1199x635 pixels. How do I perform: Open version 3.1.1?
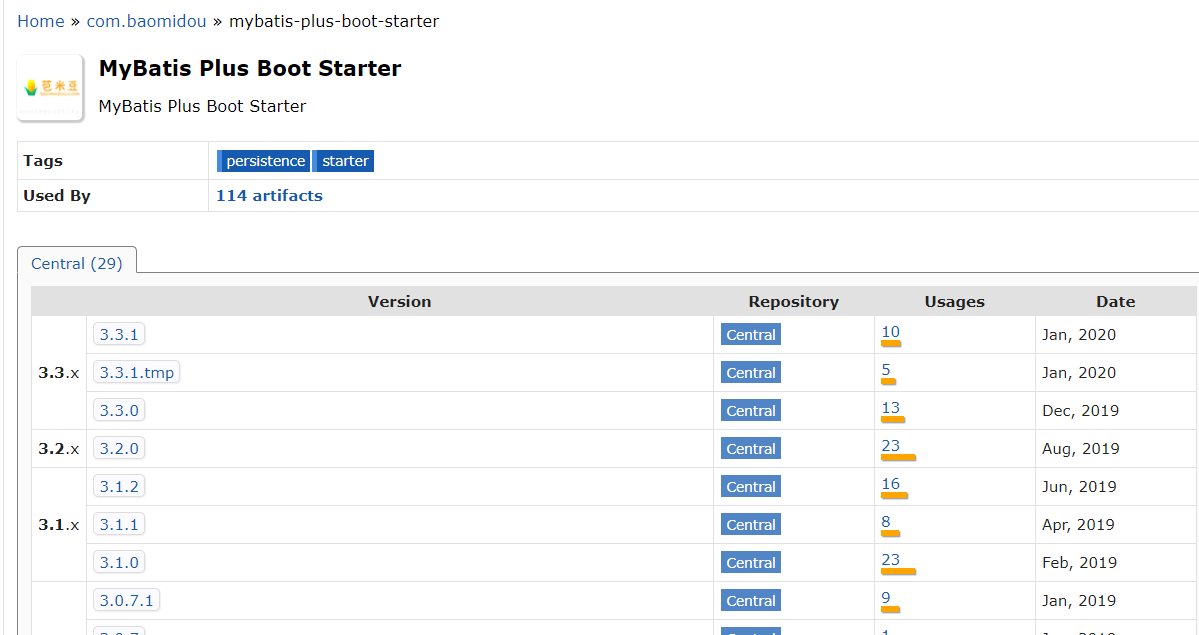(x=119, y=525)
